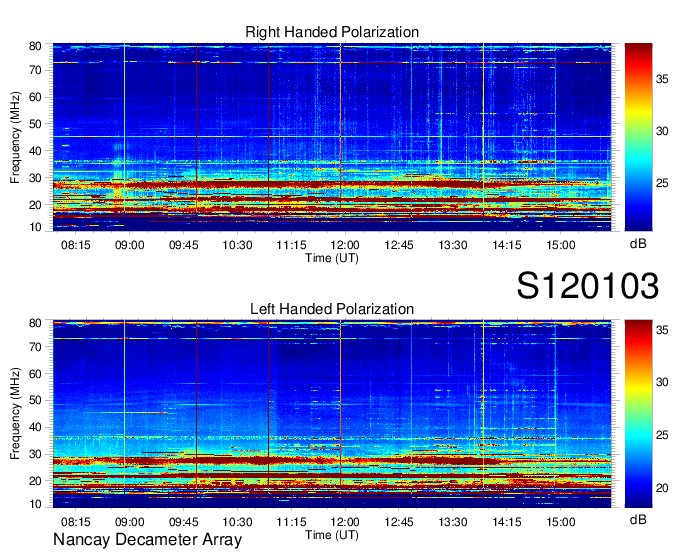The width and height of the screenshot is (680, 552).
Task: Click the 50 MHz label on the upper plot
Action: [x=35, y=124]
